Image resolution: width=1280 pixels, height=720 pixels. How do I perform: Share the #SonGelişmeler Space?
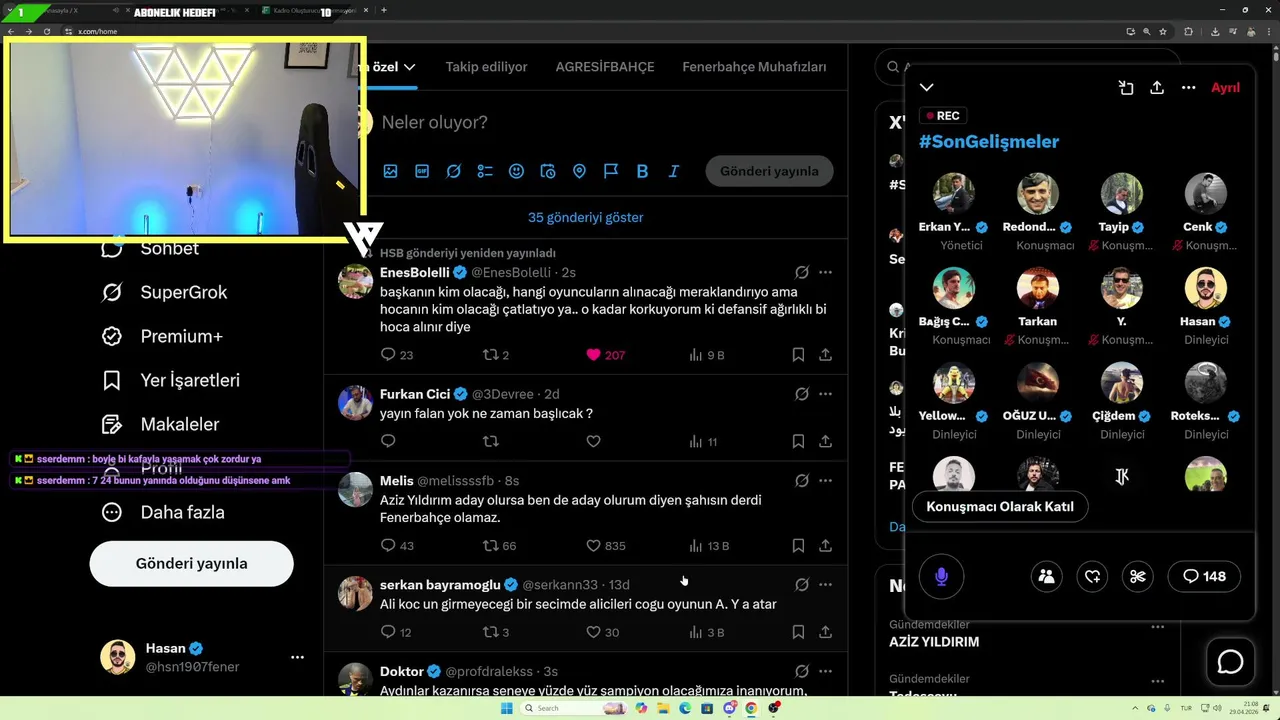pyautogui.click(x=1157, y=88)
